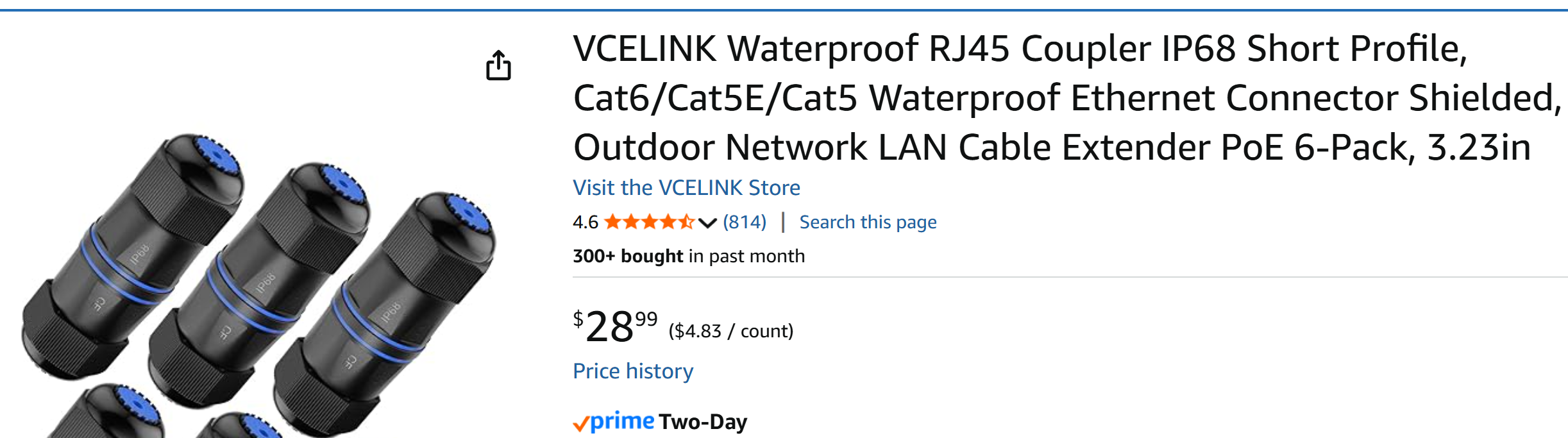Click the $4.83 per count unit price
This screenshot has width=1568, height=438.
pos(730,331)
